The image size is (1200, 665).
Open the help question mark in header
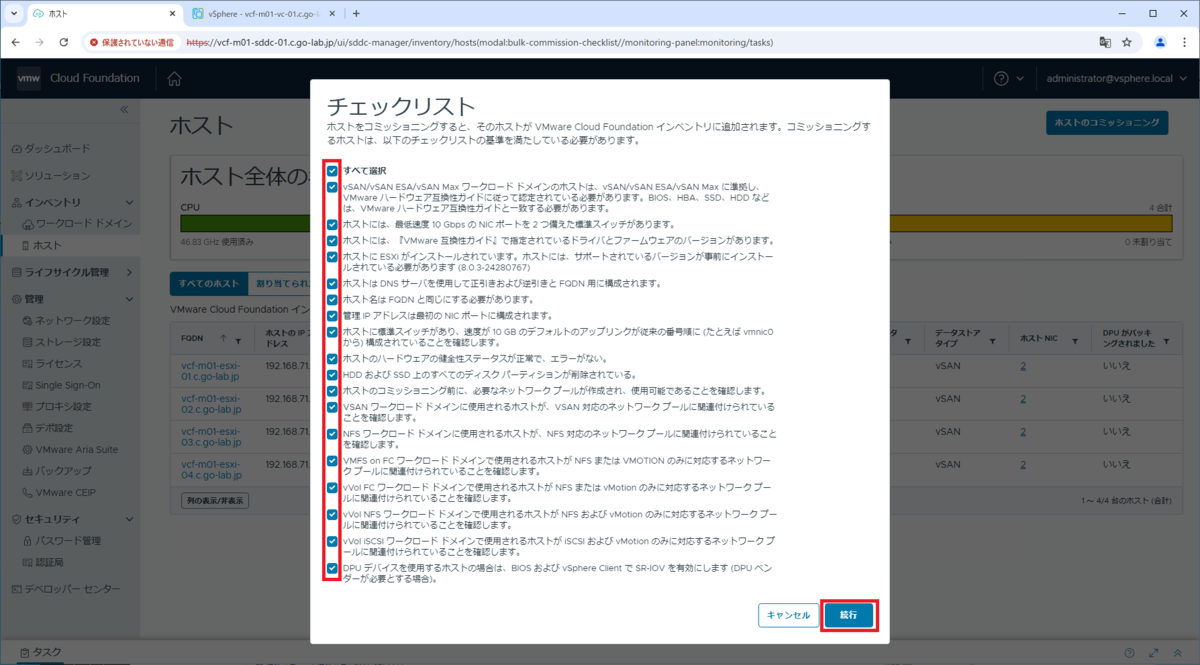[1001, 78]
